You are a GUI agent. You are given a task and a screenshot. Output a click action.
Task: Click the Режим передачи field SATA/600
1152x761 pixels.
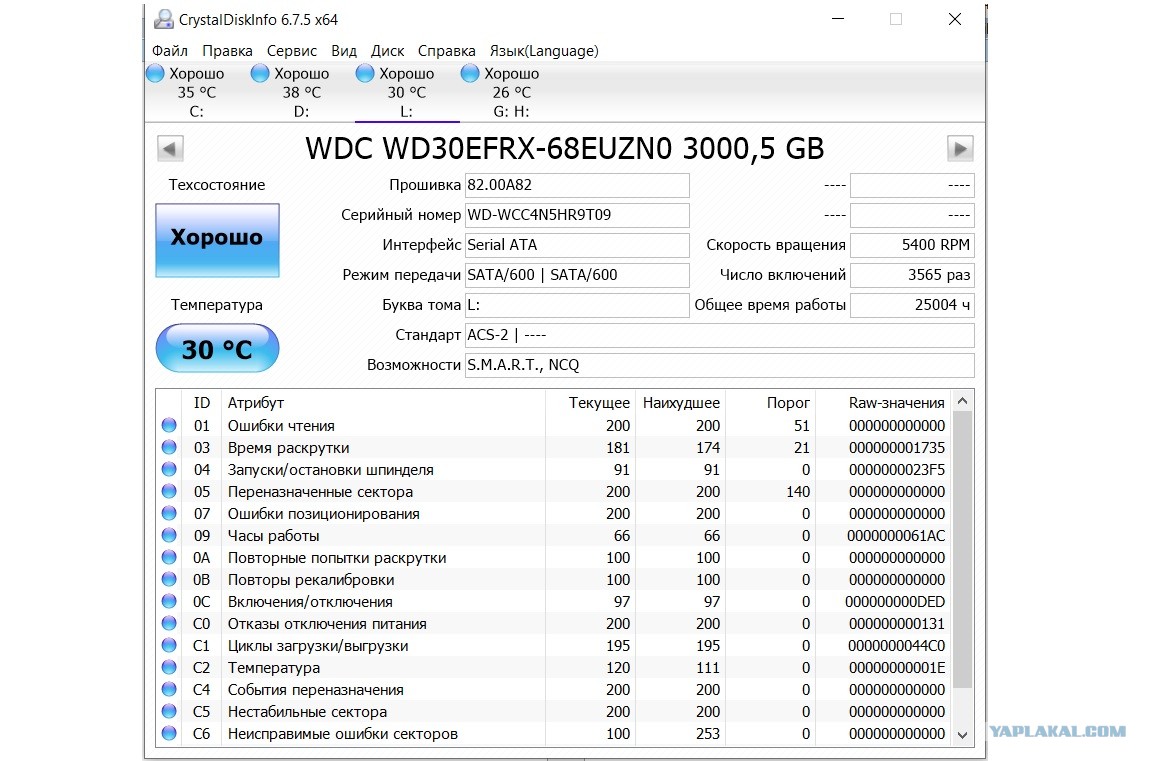577,275
